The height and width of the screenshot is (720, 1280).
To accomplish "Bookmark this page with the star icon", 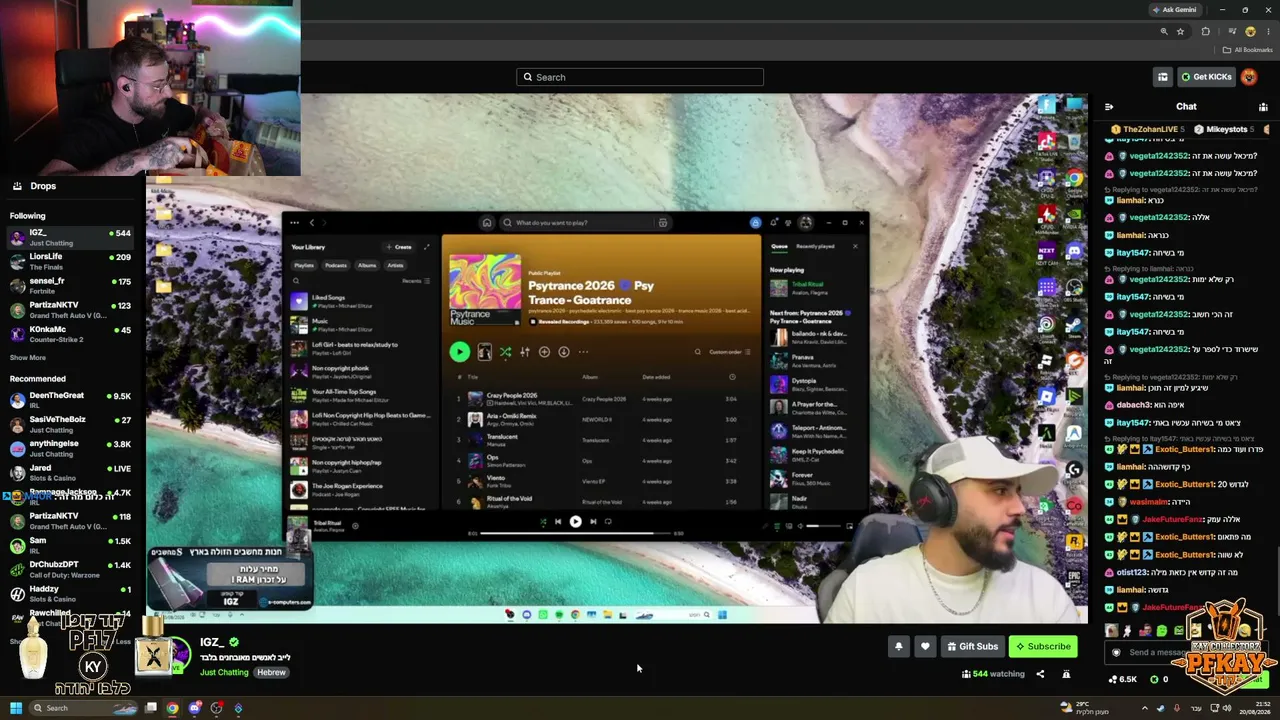I will click(1180, 31).
